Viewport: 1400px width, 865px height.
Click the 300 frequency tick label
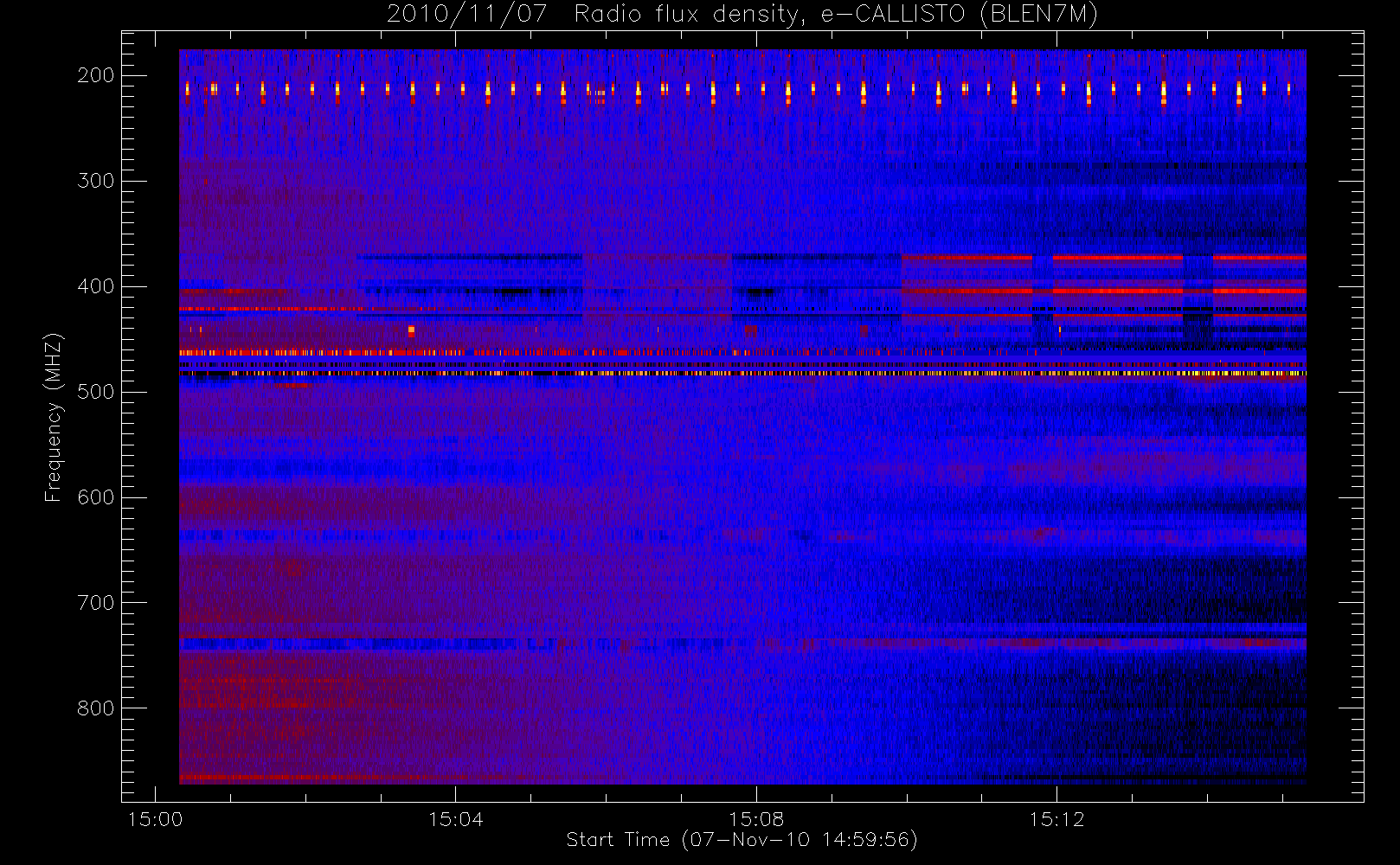point(95,181)
